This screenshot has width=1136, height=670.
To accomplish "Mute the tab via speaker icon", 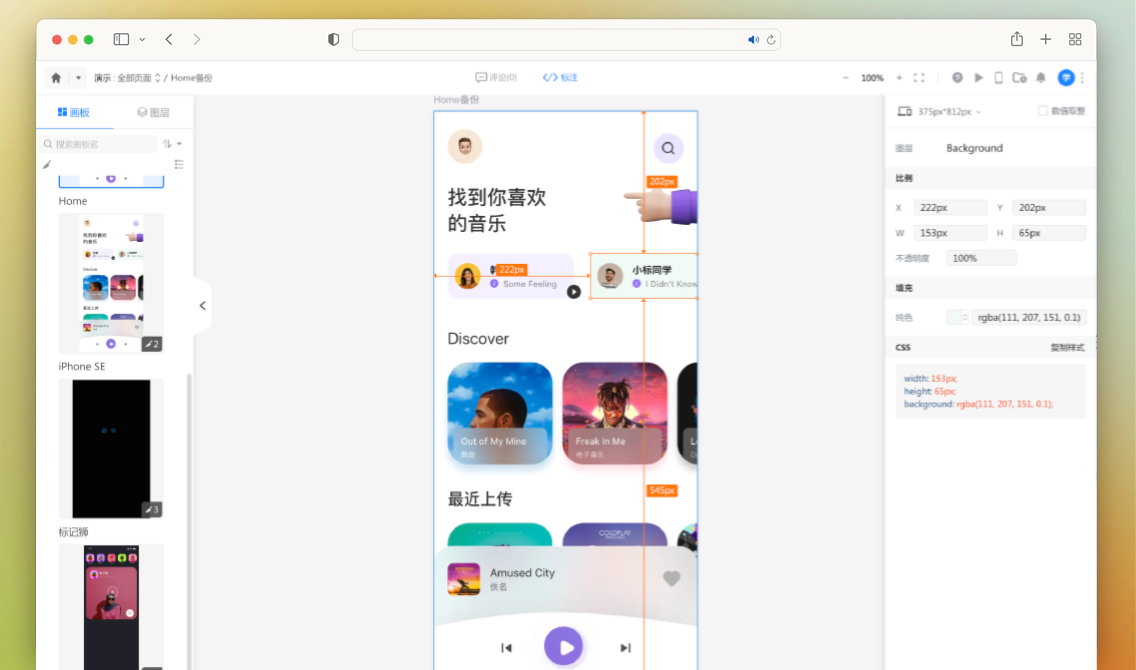I will 753,40.
